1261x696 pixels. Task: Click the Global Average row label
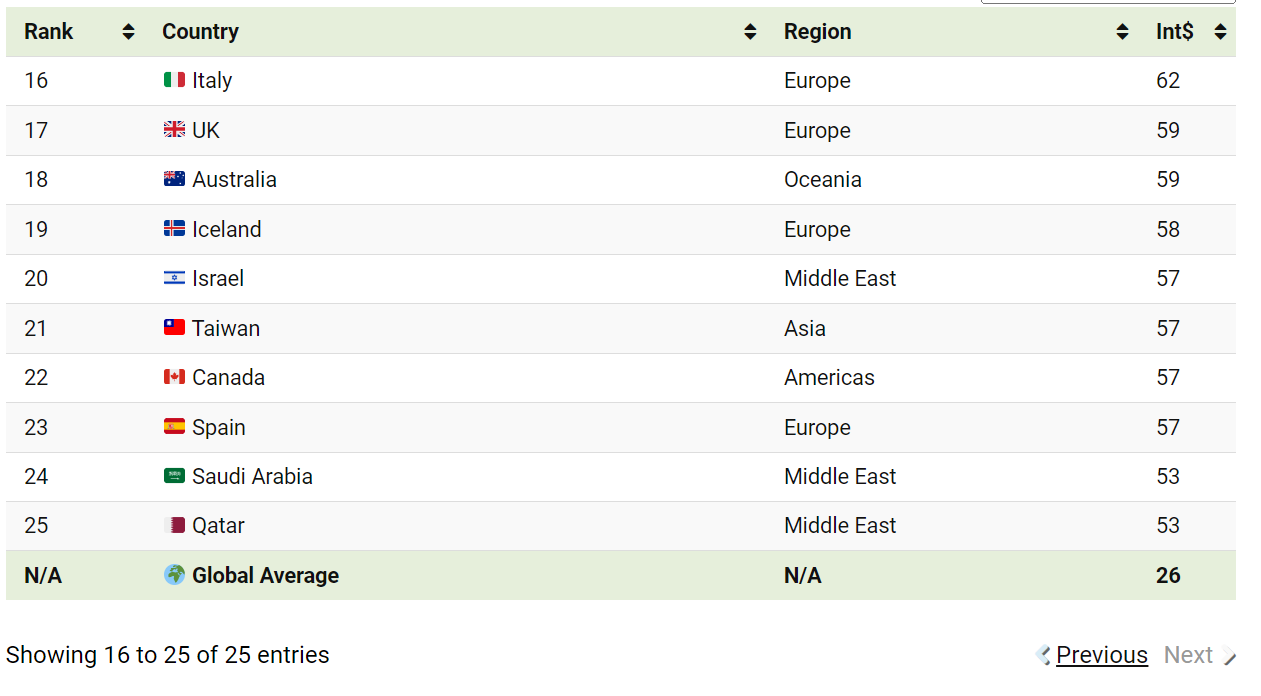click(265, 575)
